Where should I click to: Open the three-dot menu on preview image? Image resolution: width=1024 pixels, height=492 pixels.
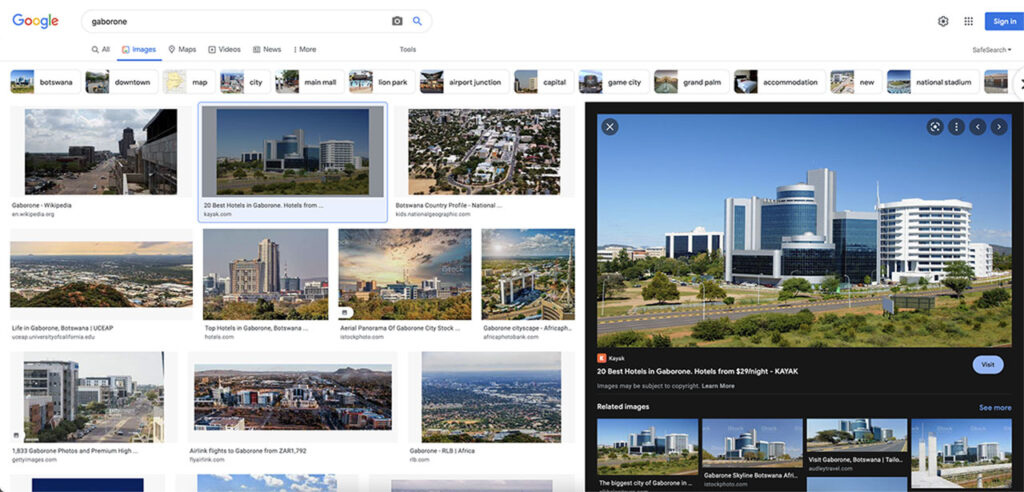tap(957, 127)
